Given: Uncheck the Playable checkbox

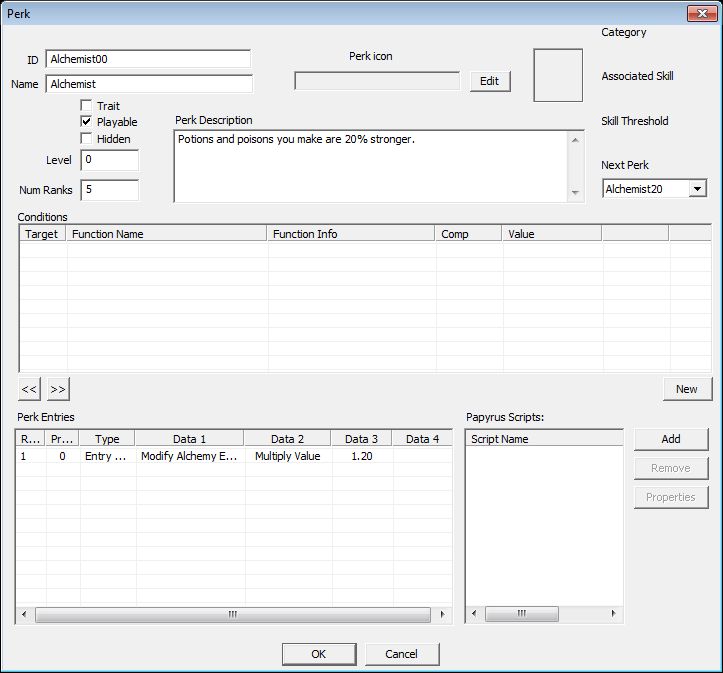Looking at the screenshot, I should click(86, 122).
